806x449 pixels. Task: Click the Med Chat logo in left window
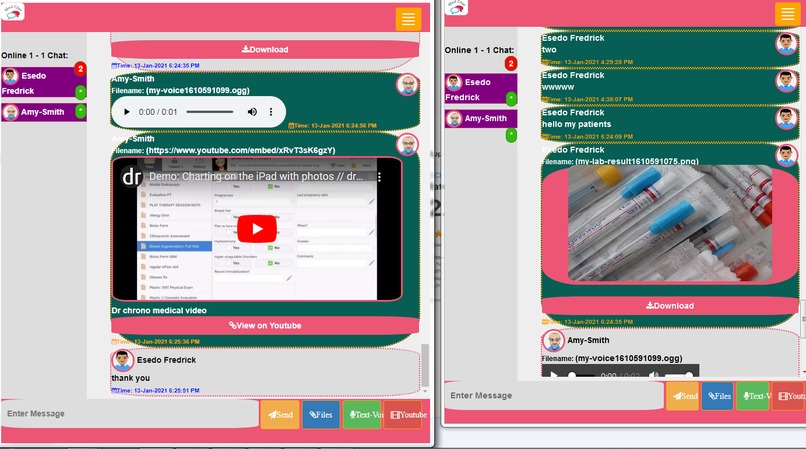point(13,11)
